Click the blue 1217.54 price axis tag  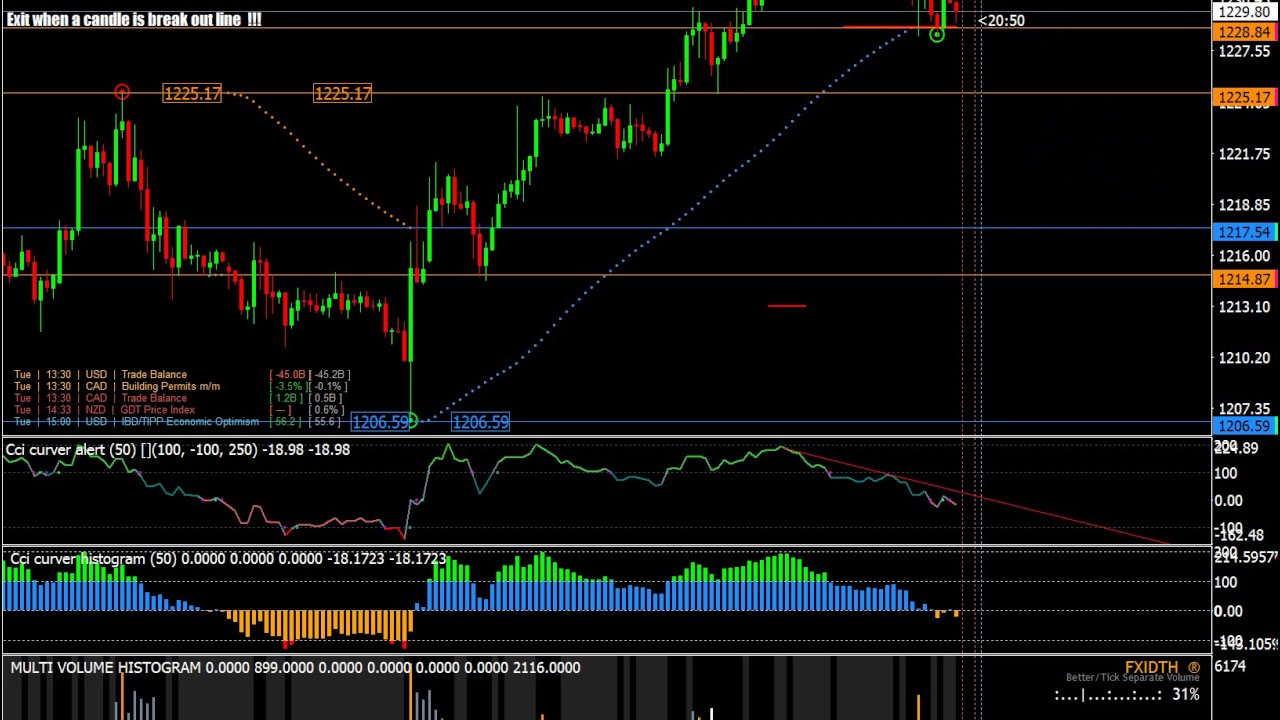point(1245,232)
